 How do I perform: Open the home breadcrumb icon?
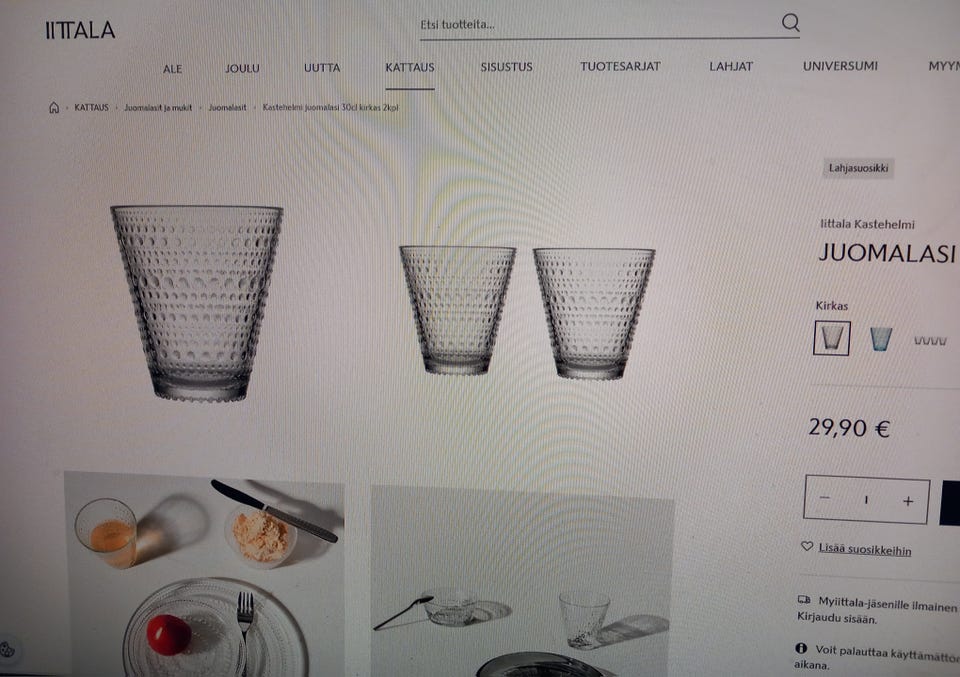tap(54, 108)
